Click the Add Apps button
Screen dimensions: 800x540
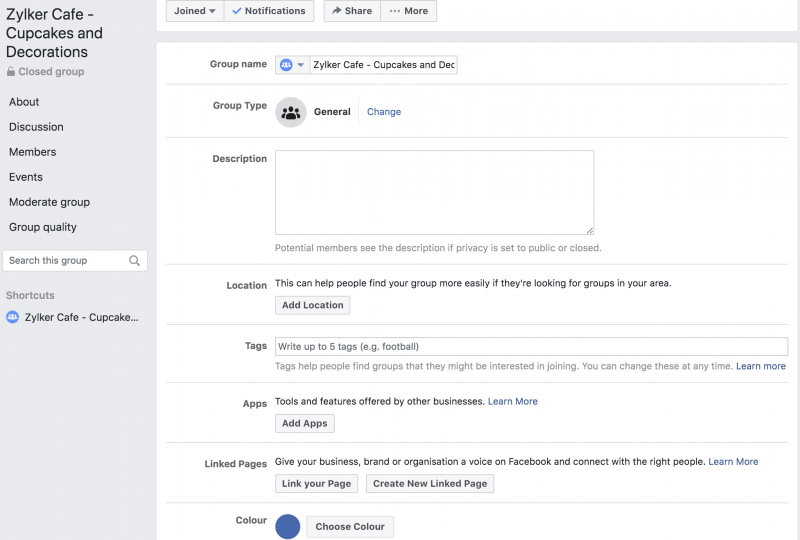tap(305, 423)
